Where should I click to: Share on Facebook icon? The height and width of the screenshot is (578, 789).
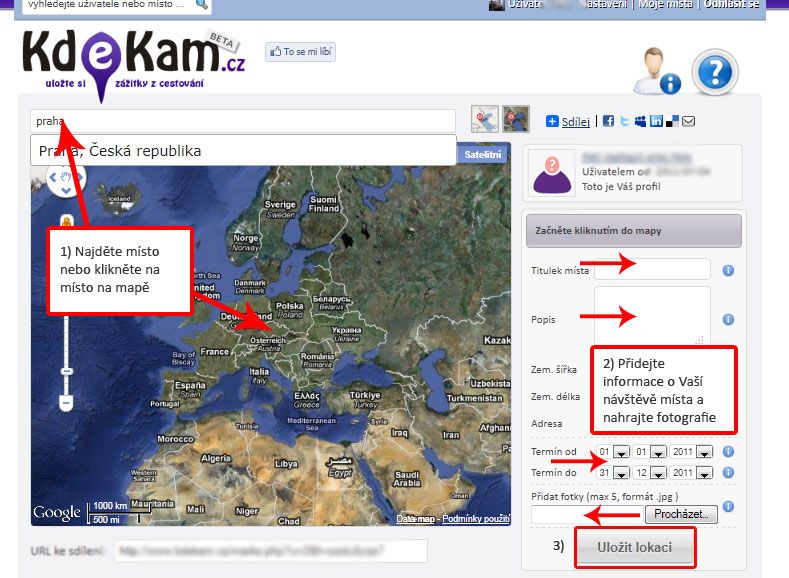[608, 121]
